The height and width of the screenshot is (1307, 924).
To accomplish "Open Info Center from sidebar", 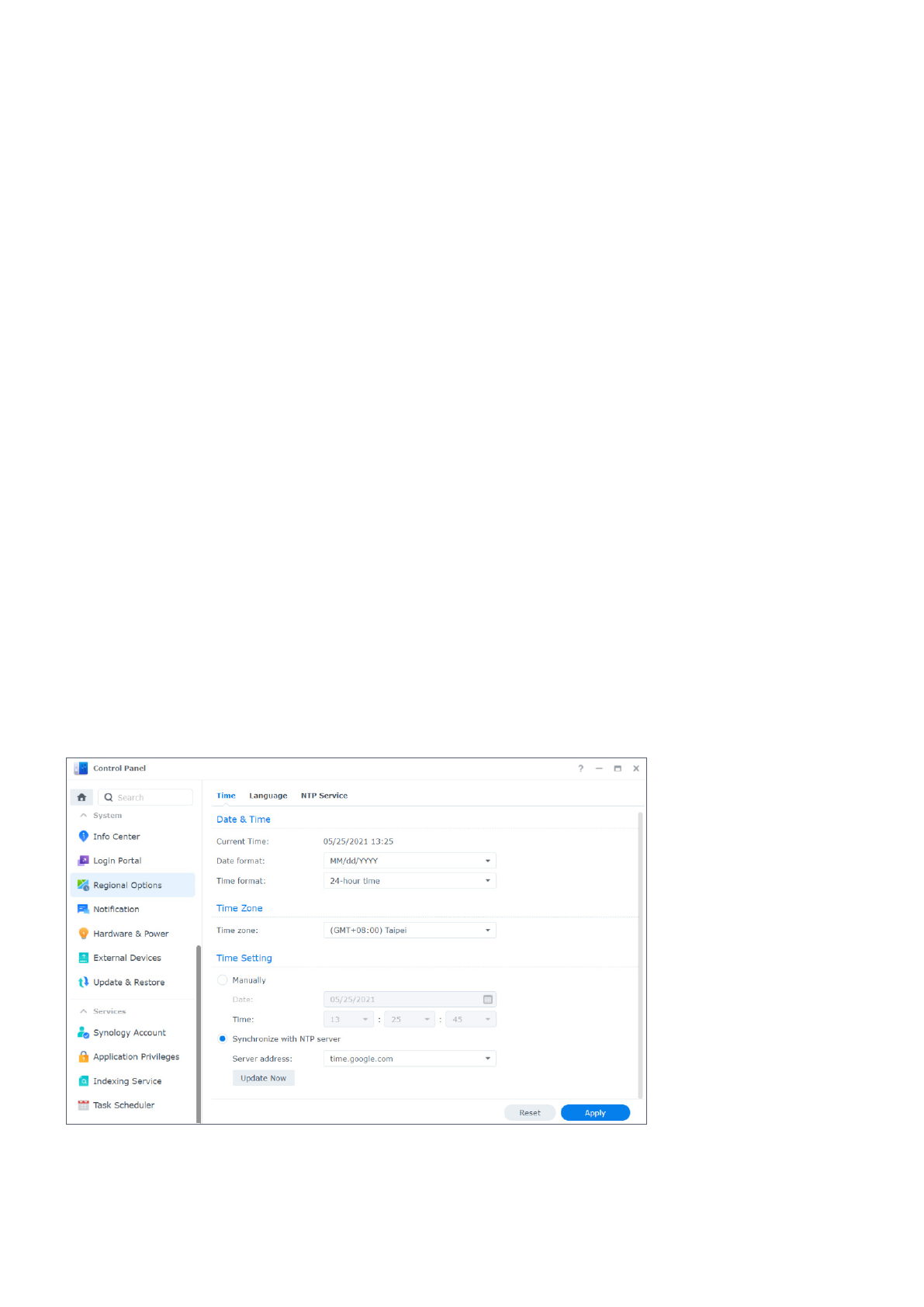I will click(116, 837).
